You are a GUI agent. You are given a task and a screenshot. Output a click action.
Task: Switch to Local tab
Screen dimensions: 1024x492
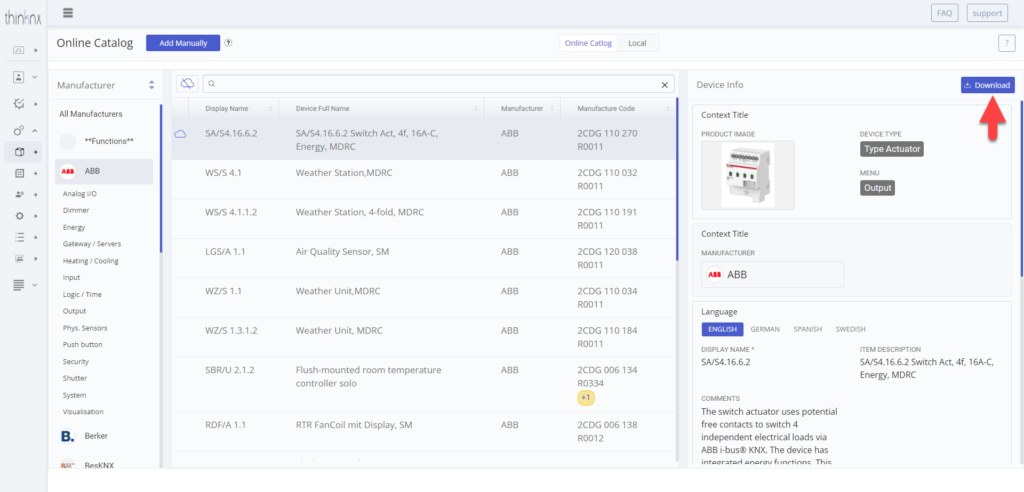click(637, 43)
